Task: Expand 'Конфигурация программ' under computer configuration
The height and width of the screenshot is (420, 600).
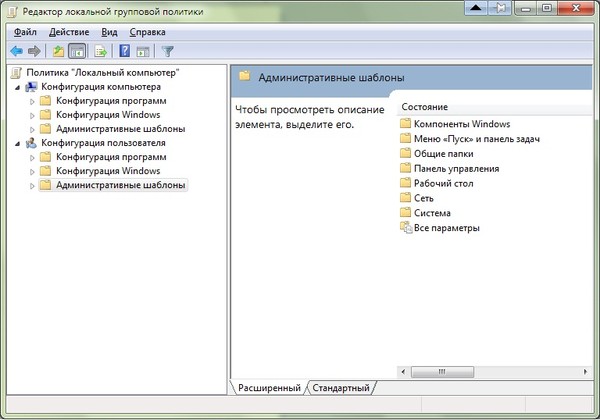Action: [32, 101]
